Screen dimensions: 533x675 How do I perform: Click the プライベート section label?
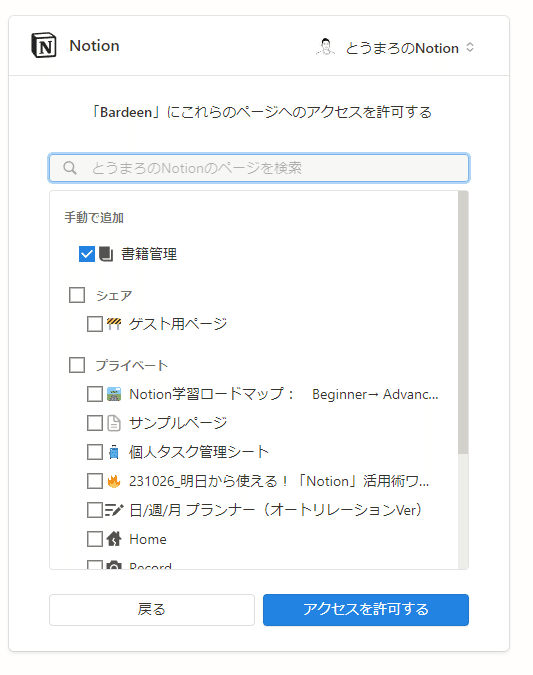132,365
